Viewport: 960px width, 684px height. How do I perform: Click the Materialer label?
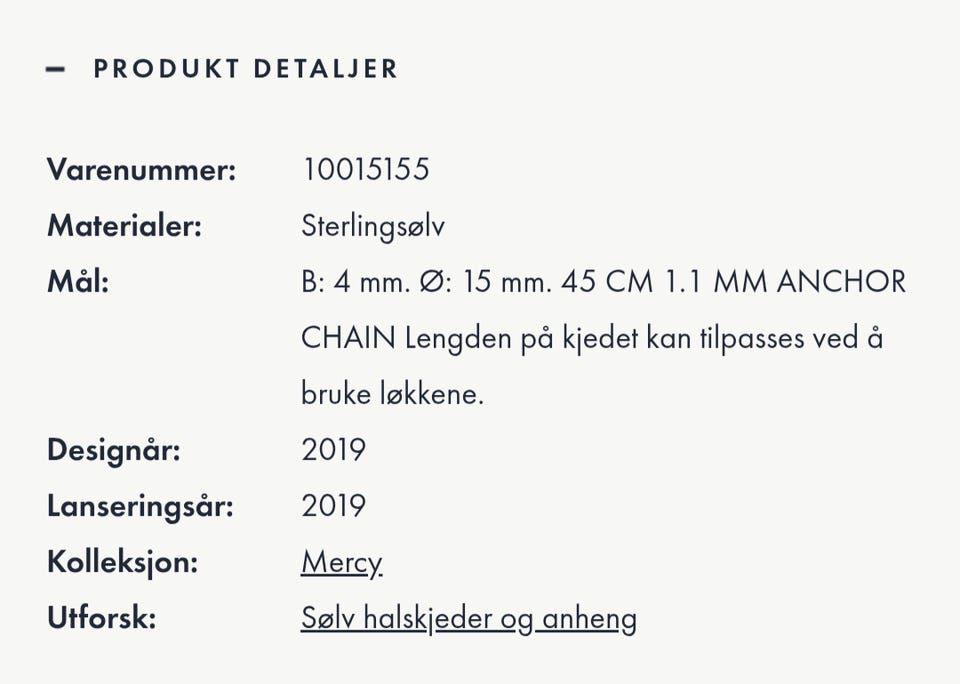coord(124,225)
